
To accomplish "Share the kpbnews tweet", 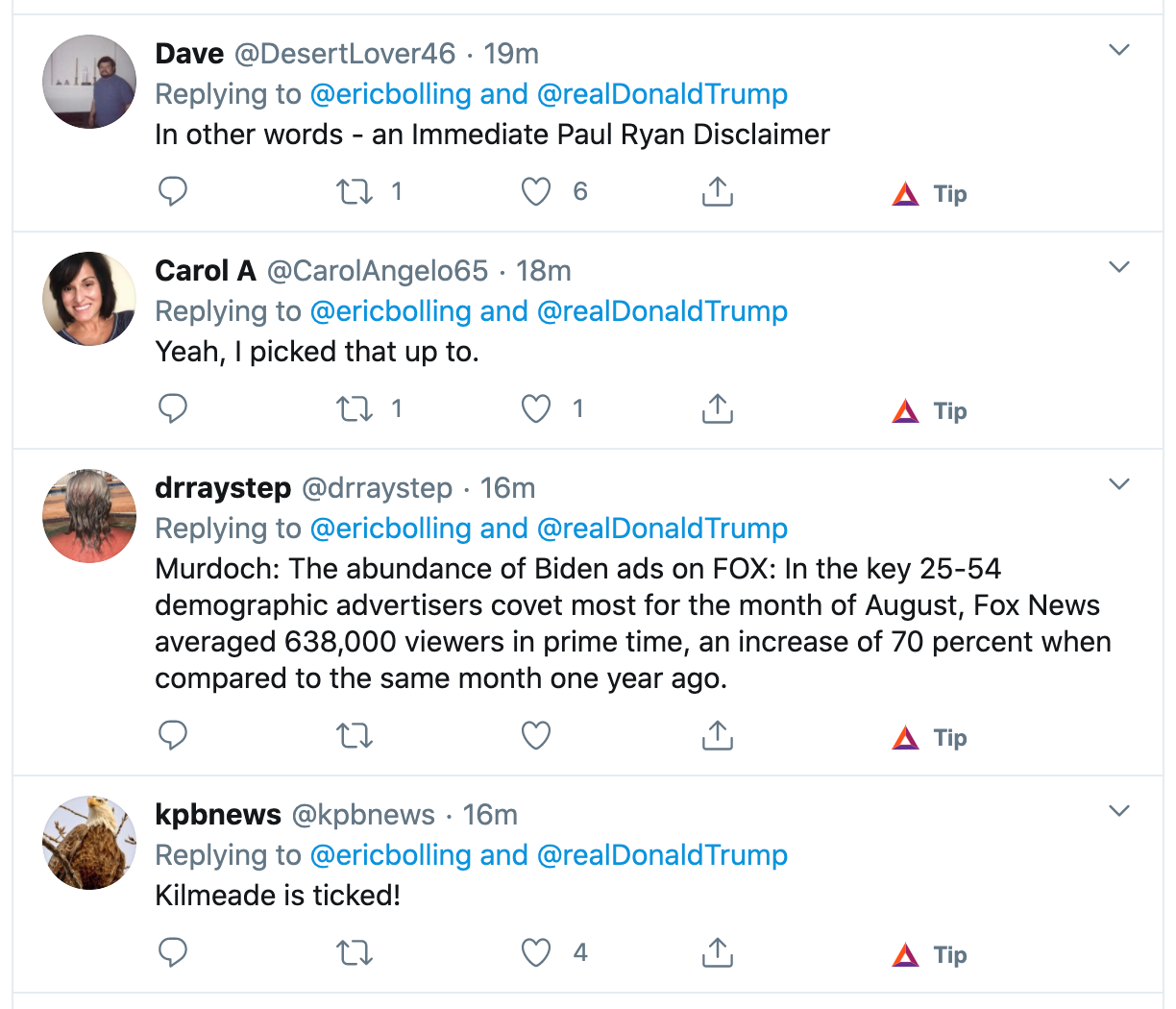I will click(x=717, y=952).
